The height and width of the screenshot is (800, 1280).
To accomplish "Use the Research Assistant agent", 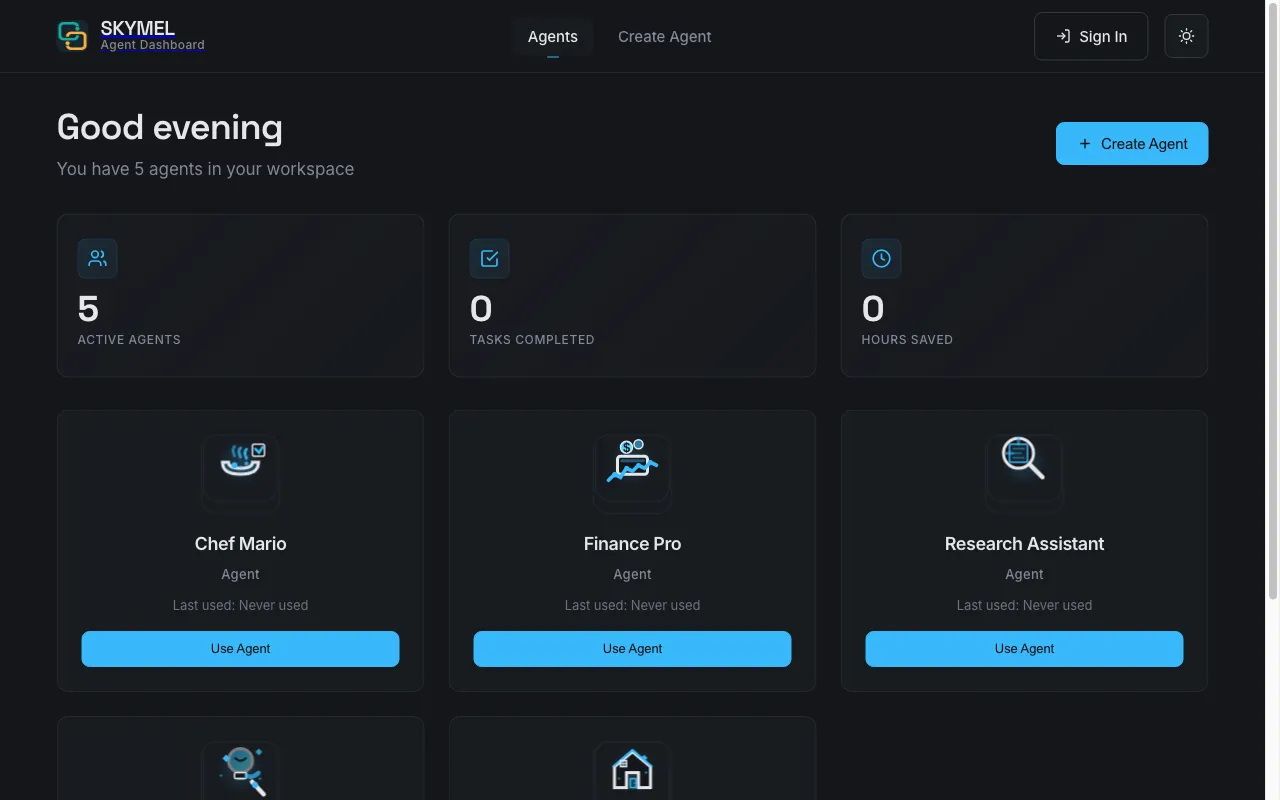I will [x=1024, y=648].
